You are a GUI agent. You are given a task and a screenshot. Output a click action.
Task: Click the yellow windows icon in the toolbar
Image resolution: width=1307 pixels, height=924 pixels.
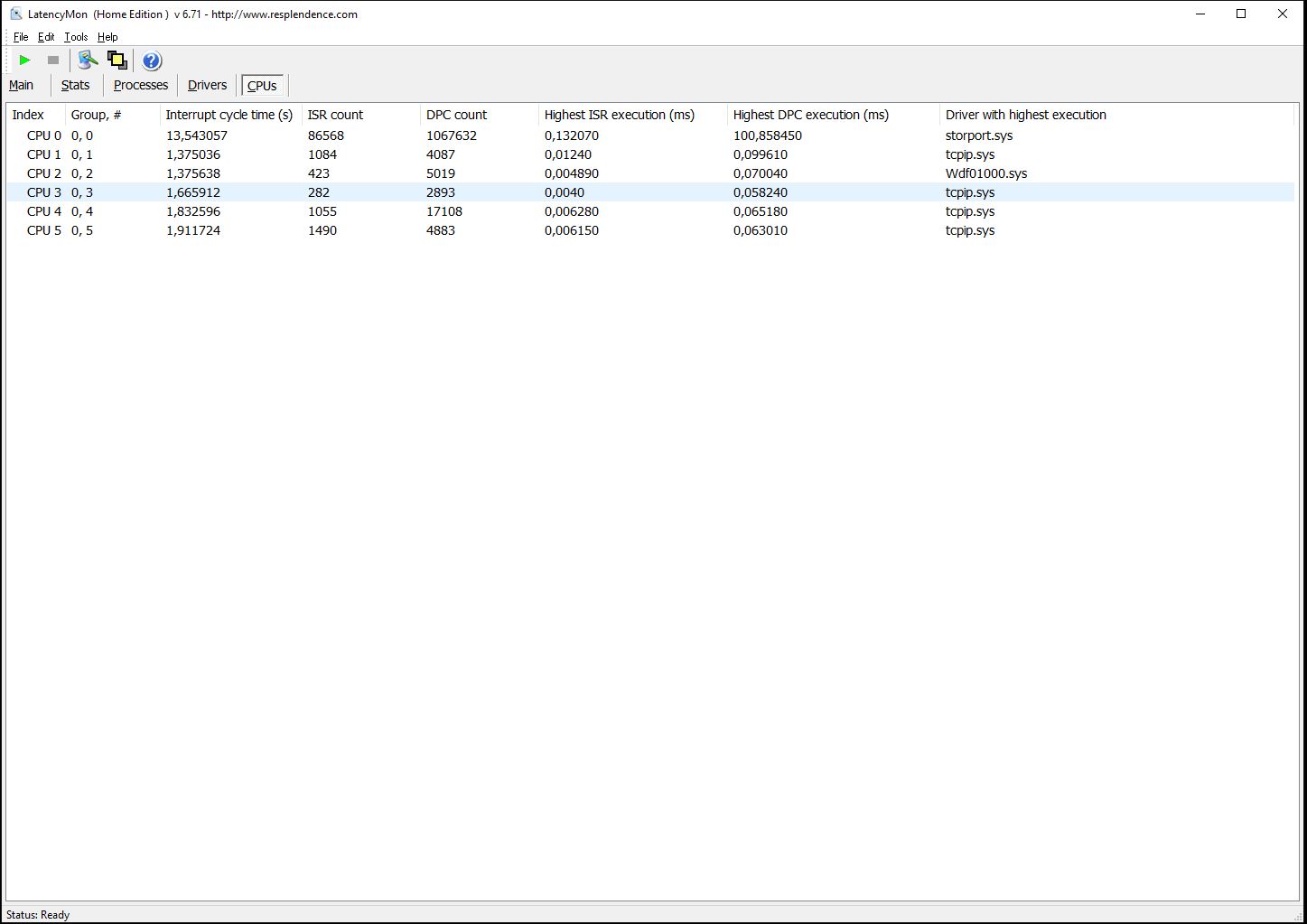click(x=117, y=61)
